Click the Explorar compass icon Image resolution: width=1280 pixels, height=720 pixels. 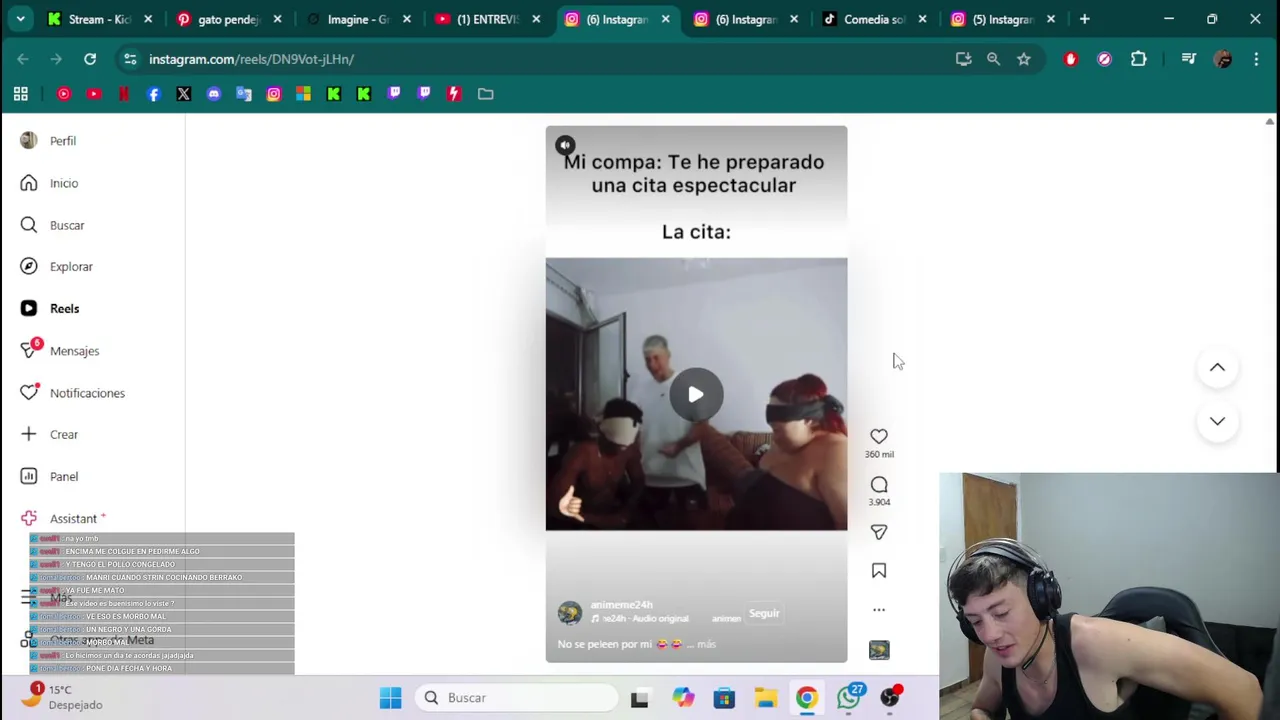coord(29,267)
